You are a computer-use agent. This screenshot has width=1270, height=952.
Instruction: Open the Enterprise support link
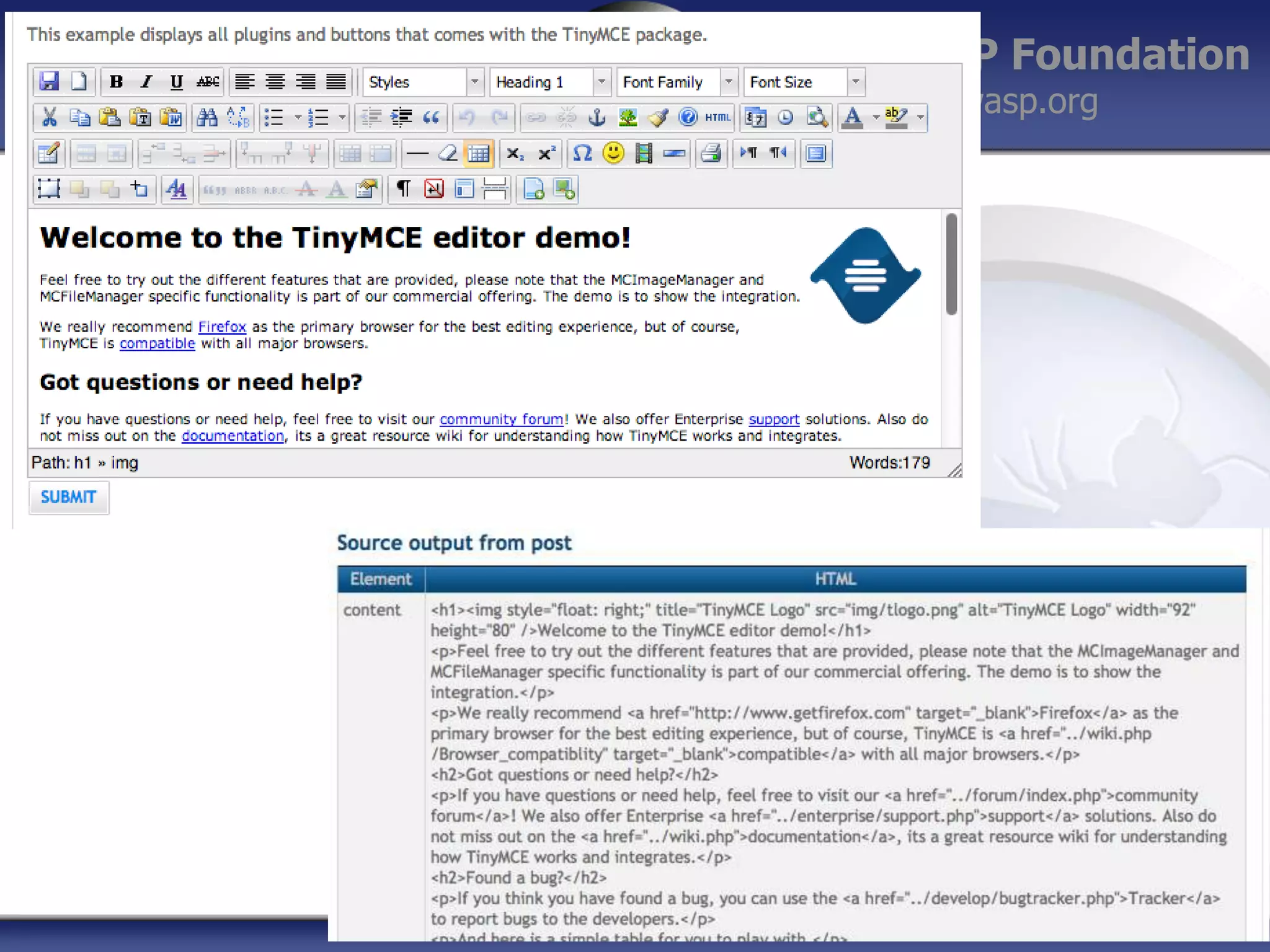[x=774, y=420]
